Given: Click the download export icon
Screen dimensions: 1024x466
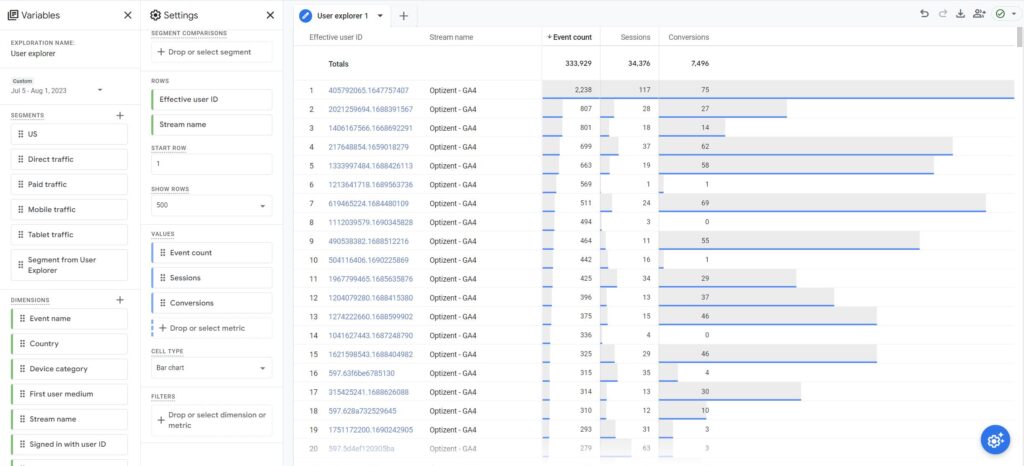Looking at the screenshot, I should 961,14.
